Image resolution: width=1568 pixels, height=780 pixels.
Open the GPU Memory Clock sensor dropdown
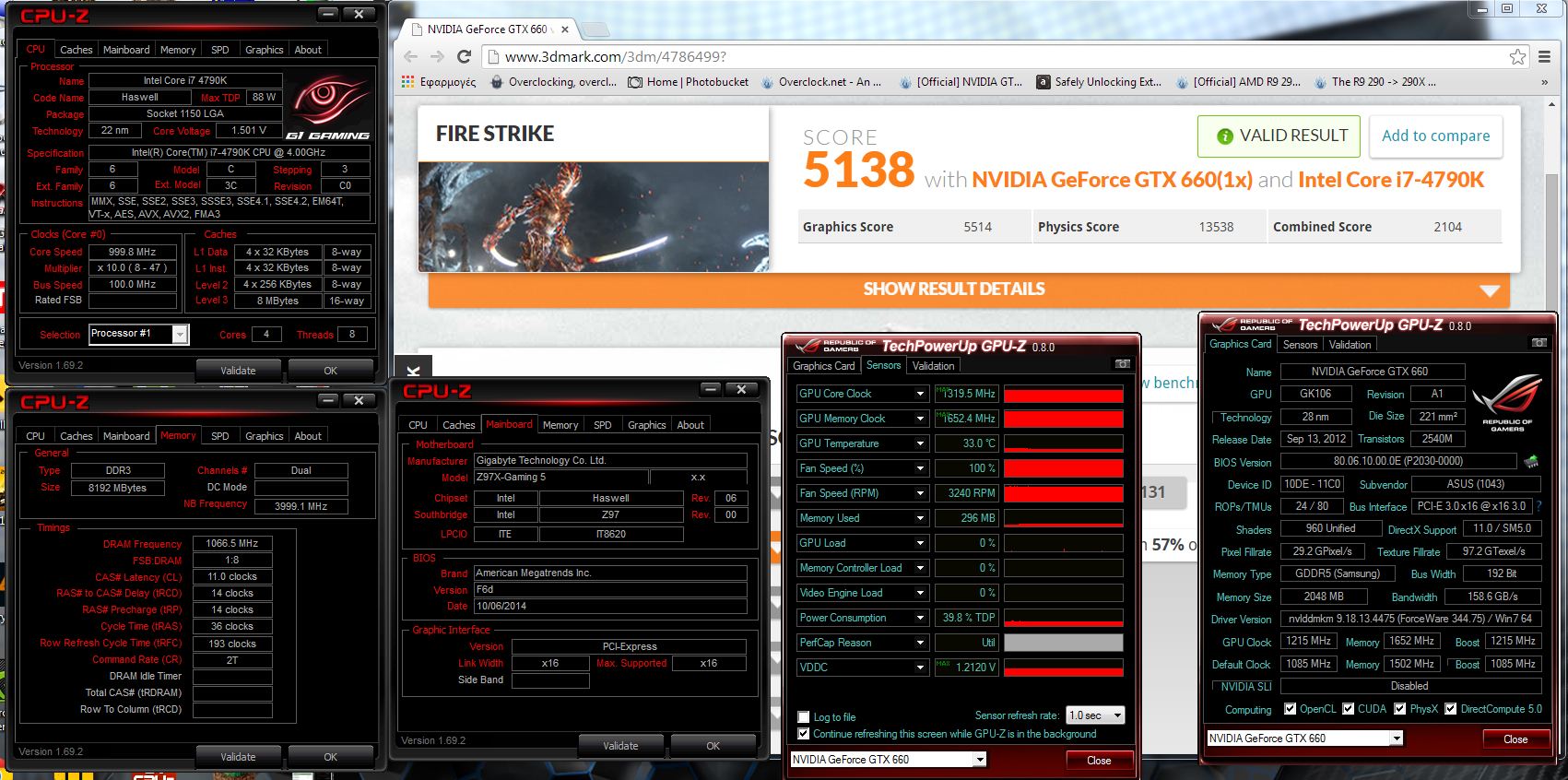(x=920, y=419)
